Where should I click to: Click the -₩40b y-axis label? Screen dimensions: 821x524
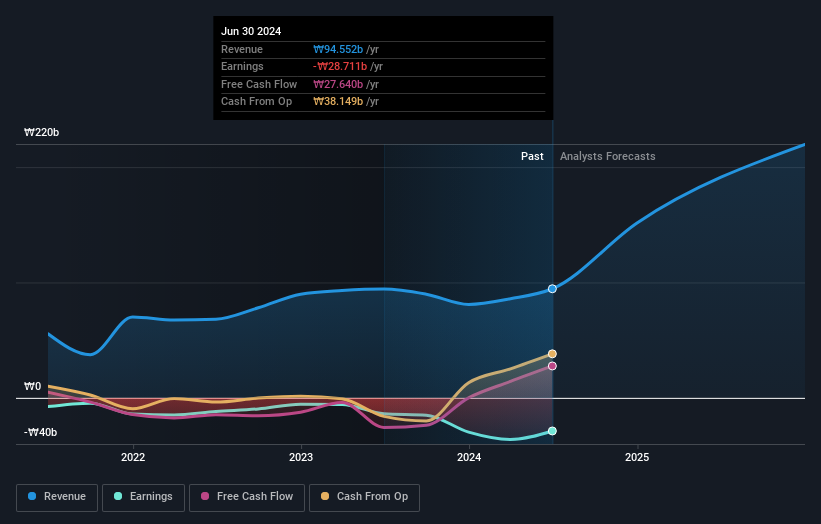pos(40,432)
